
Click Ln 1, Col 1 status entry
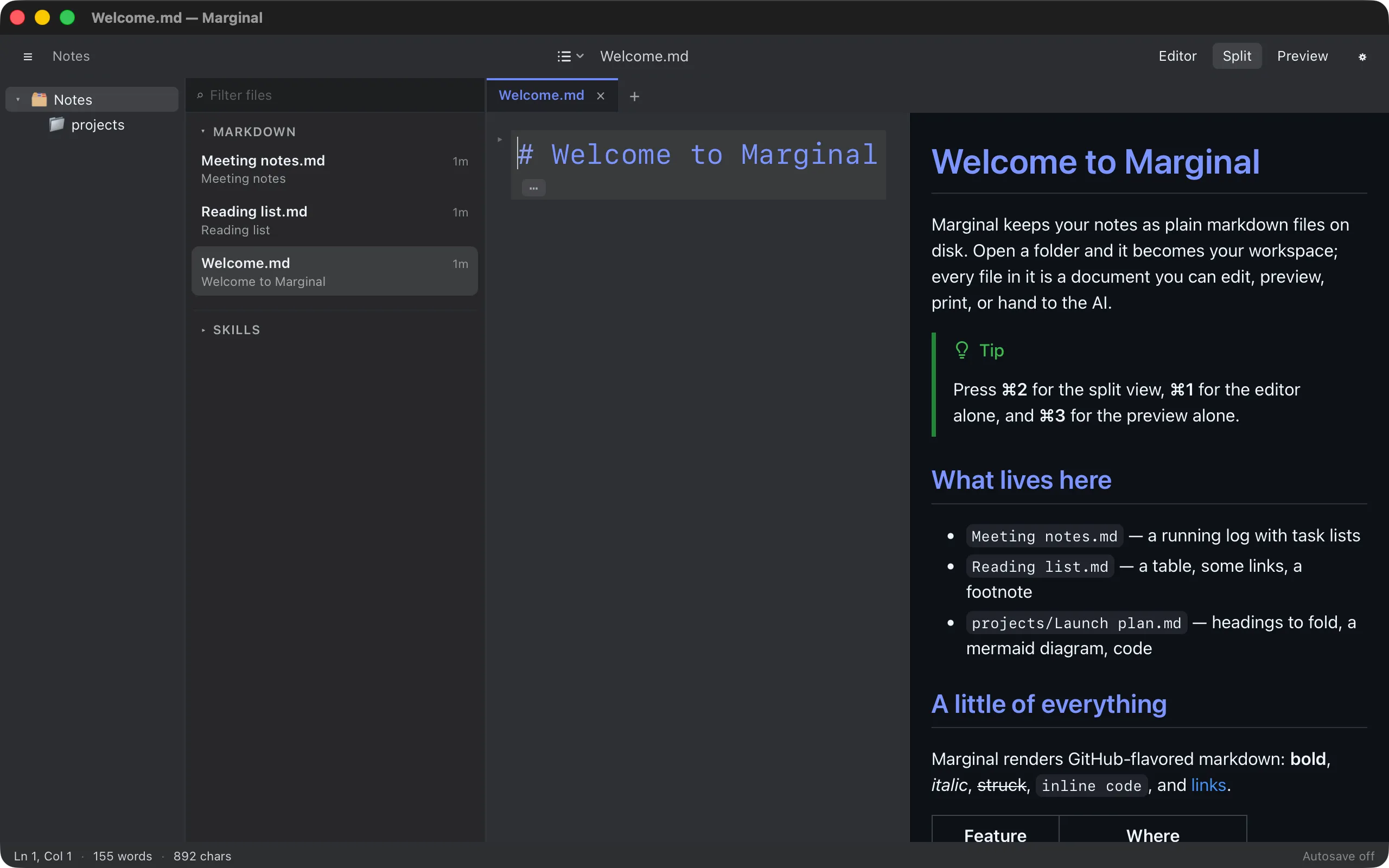click(43, 856)
